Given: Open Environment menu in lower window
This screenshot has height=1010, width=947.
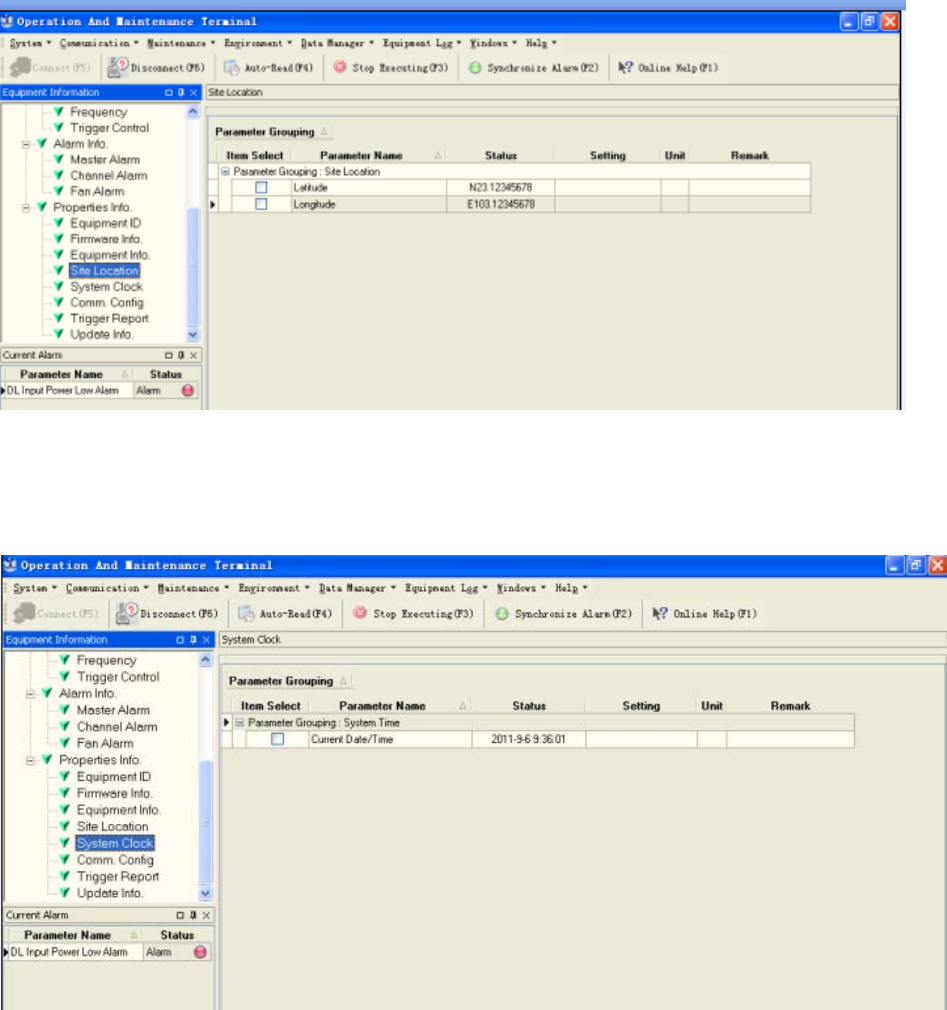Looking at the screenshot, I should pos(273,588).
